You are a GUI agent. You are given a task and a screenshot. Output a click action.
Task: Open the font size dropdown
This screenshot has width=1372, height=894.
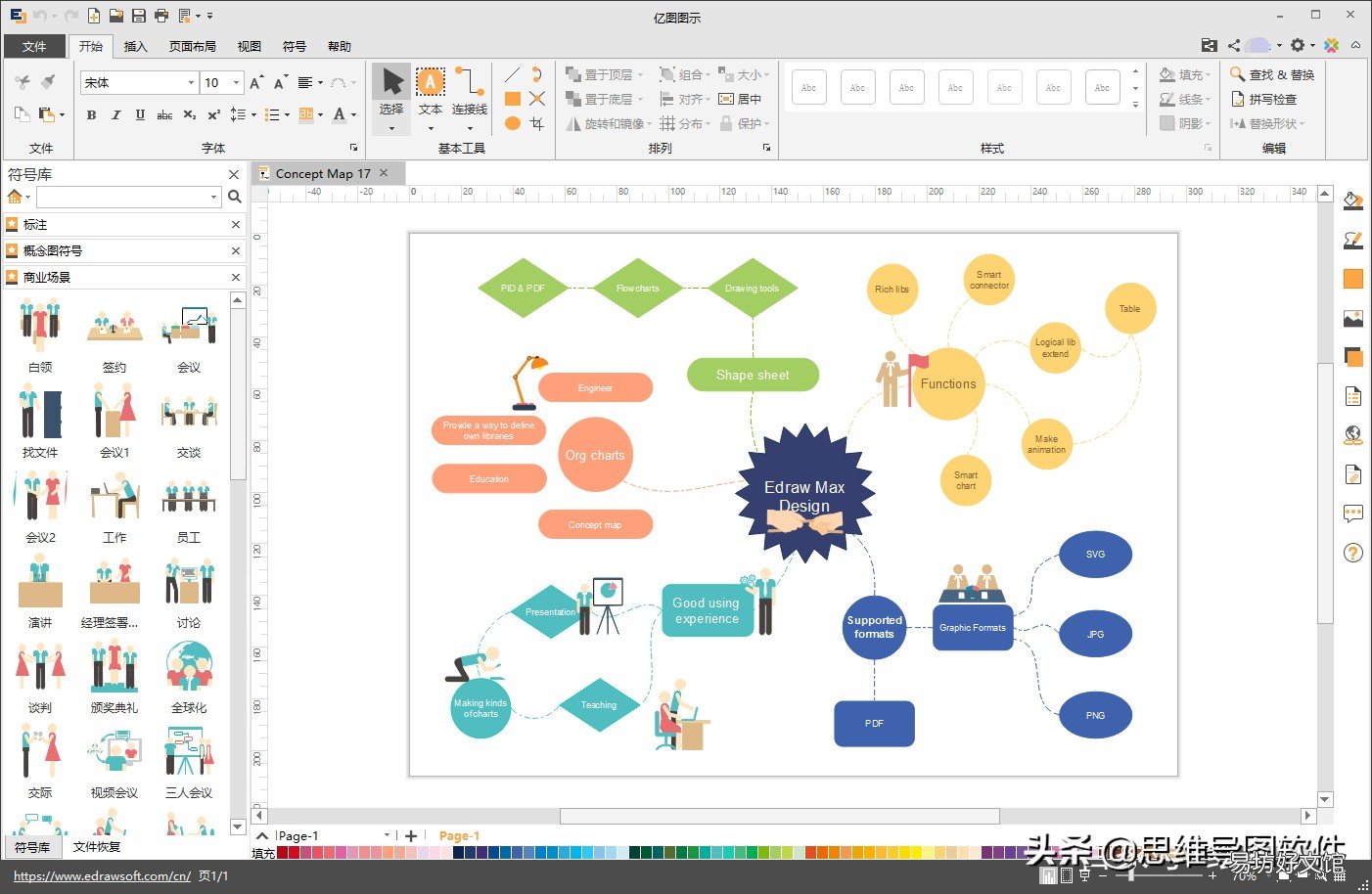click(236, 83)
